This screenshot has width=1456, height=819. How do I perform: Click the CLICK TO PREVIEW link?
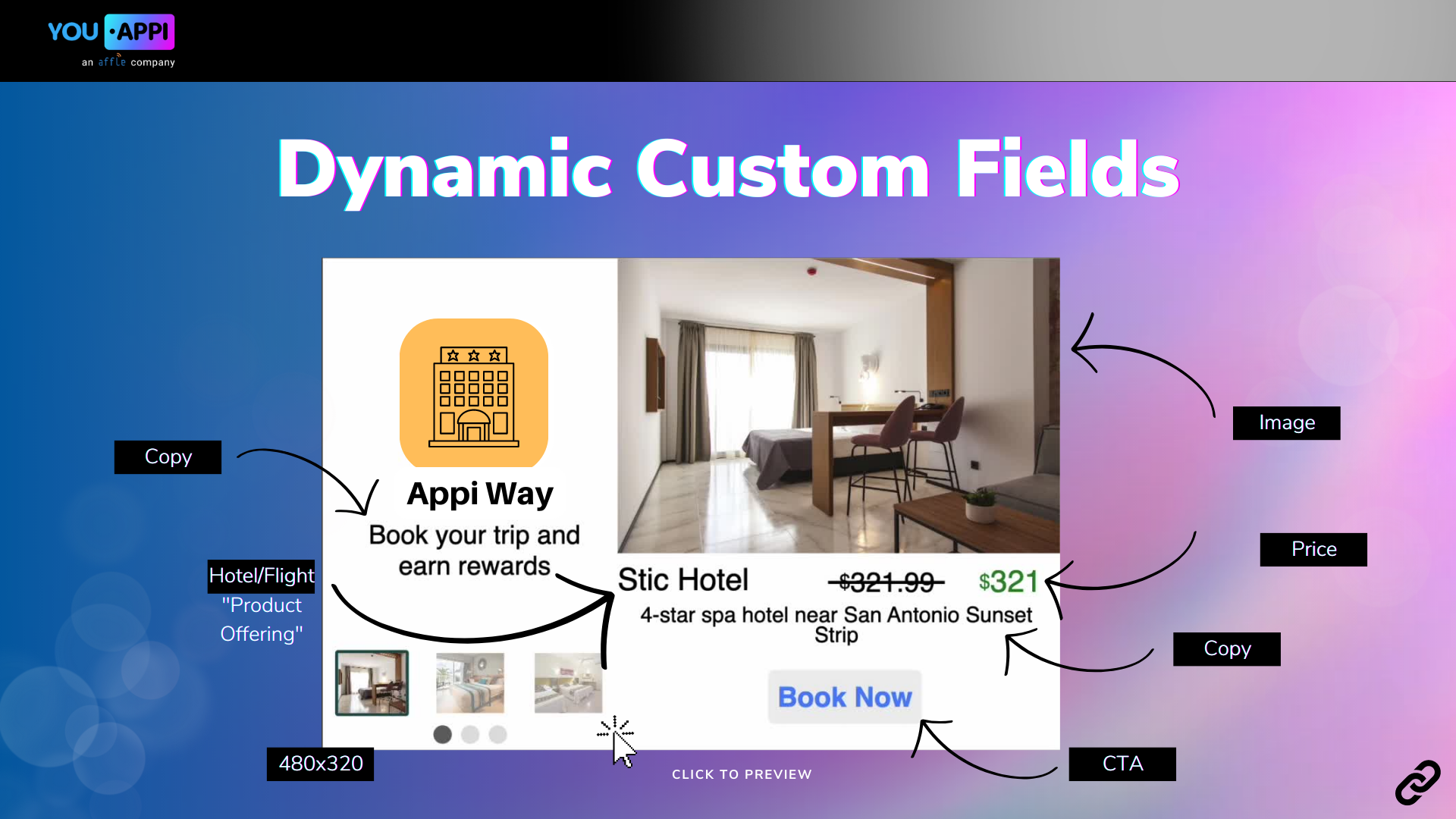tap(742, 774)
